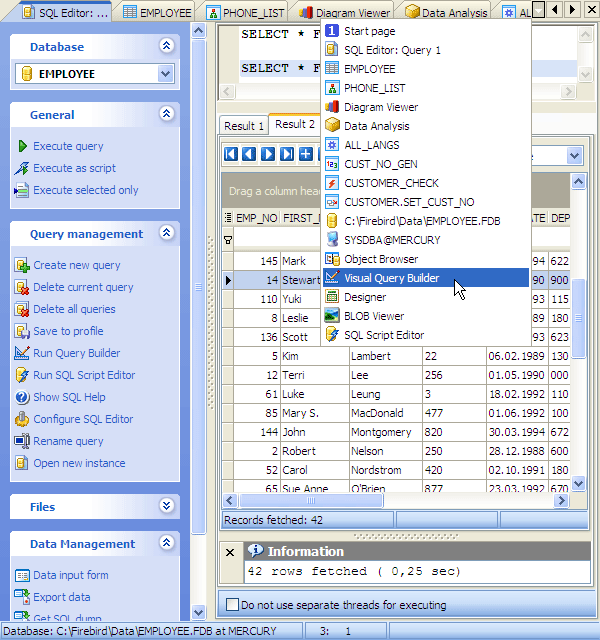600x640 pixels.
Task: Open the window list dropdown arrow
Action: click(539, 10)
